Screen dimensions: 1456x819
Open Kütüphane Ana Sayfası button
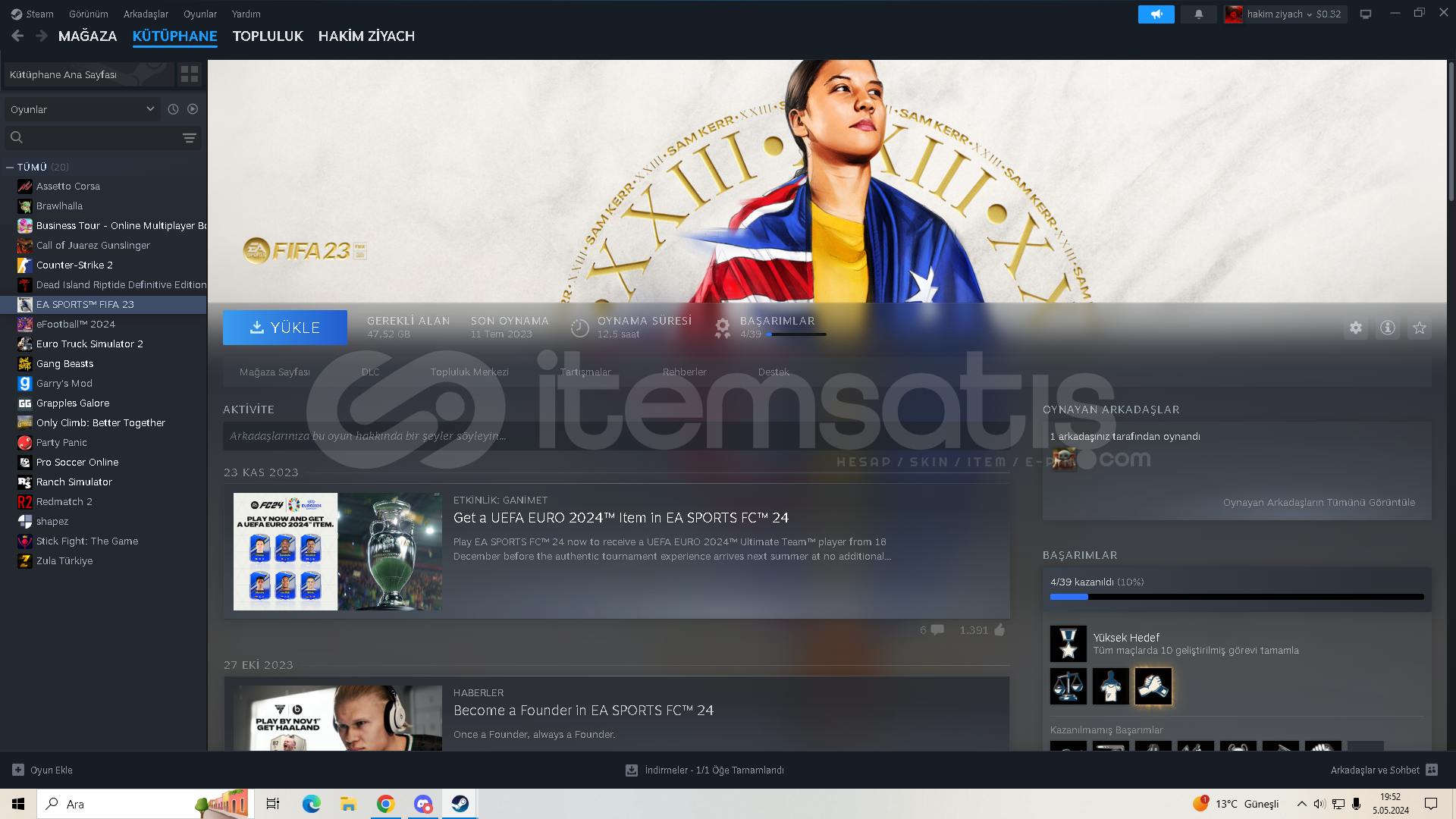89,74
